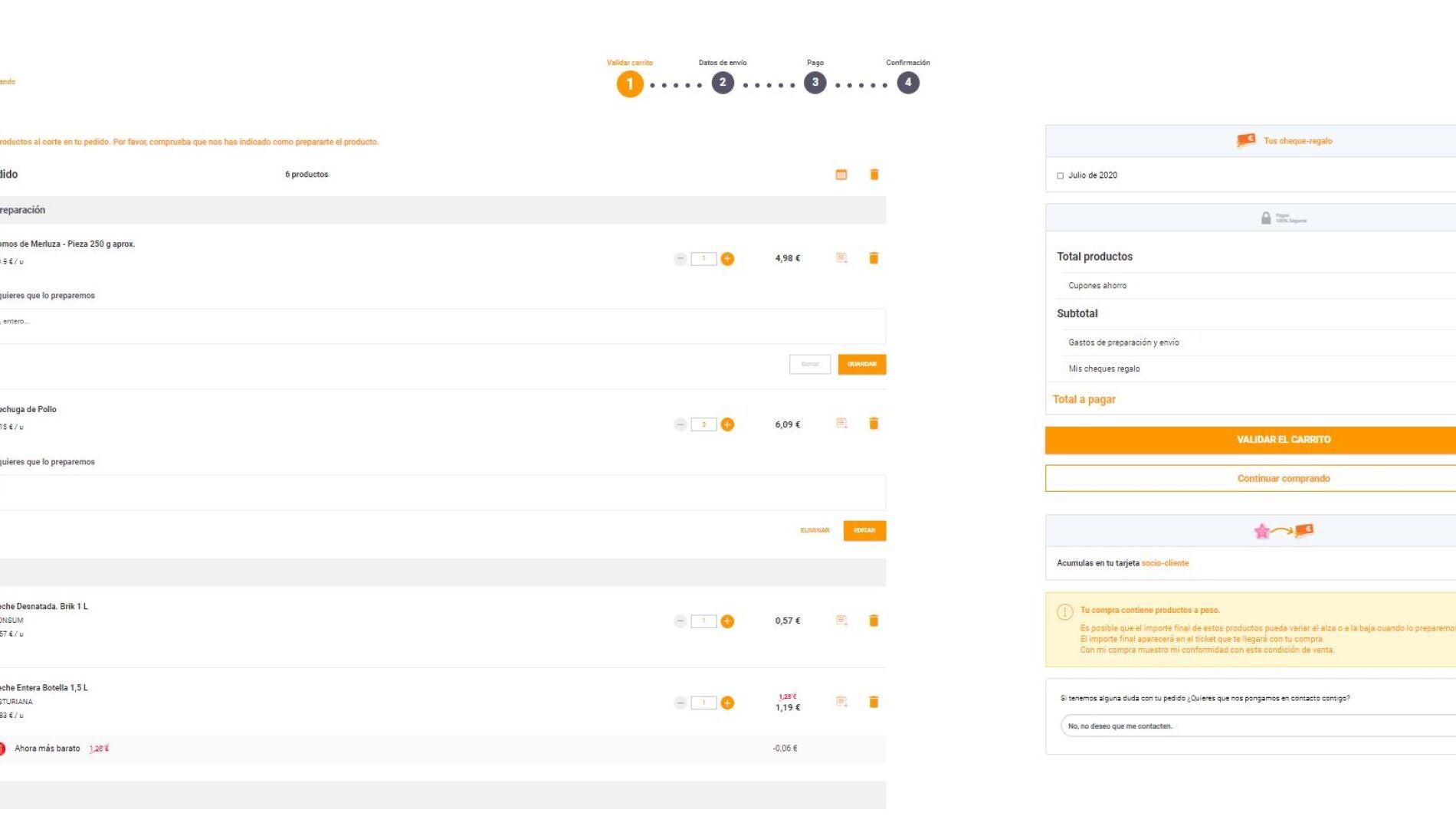The image size is (1456, 819).
Task: Go to step 2 Datos de envío
Action: pyautogui.click(x=722, y=83)
